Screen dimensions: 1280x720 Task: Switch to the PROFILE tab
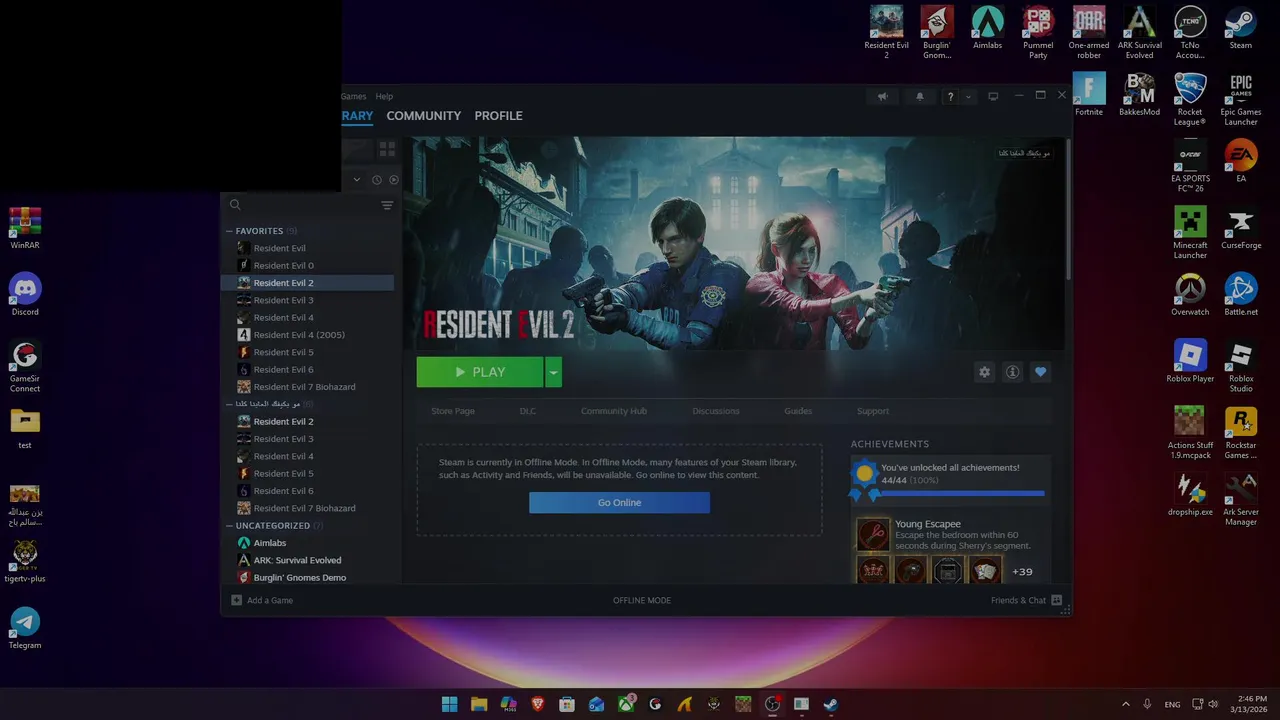pos(498,116)
